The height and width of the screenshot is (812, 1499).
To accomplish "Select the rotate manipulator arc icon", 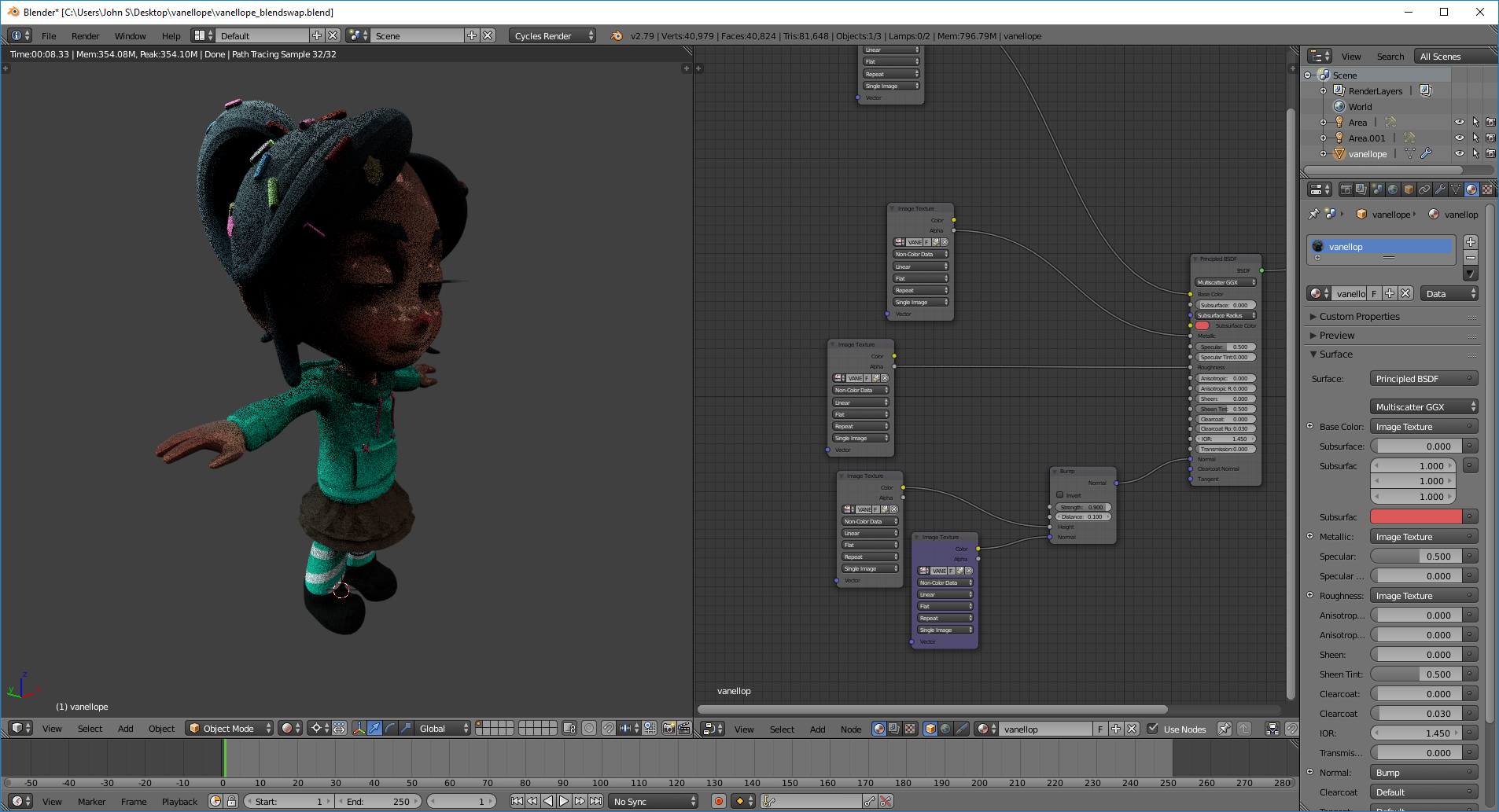I will (x=390, y=729).
